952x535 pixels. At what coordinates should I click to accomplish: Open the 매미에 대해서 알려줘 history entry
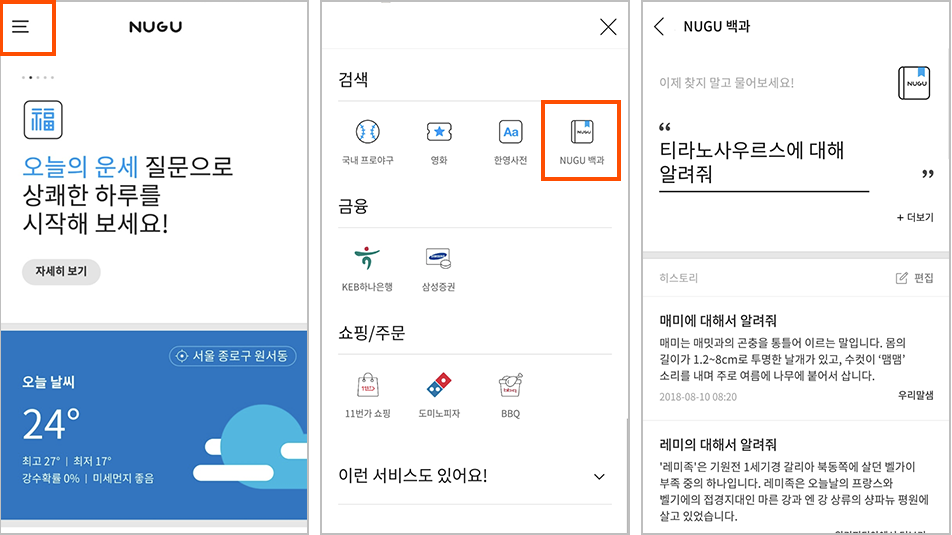[x=796, y=358]
